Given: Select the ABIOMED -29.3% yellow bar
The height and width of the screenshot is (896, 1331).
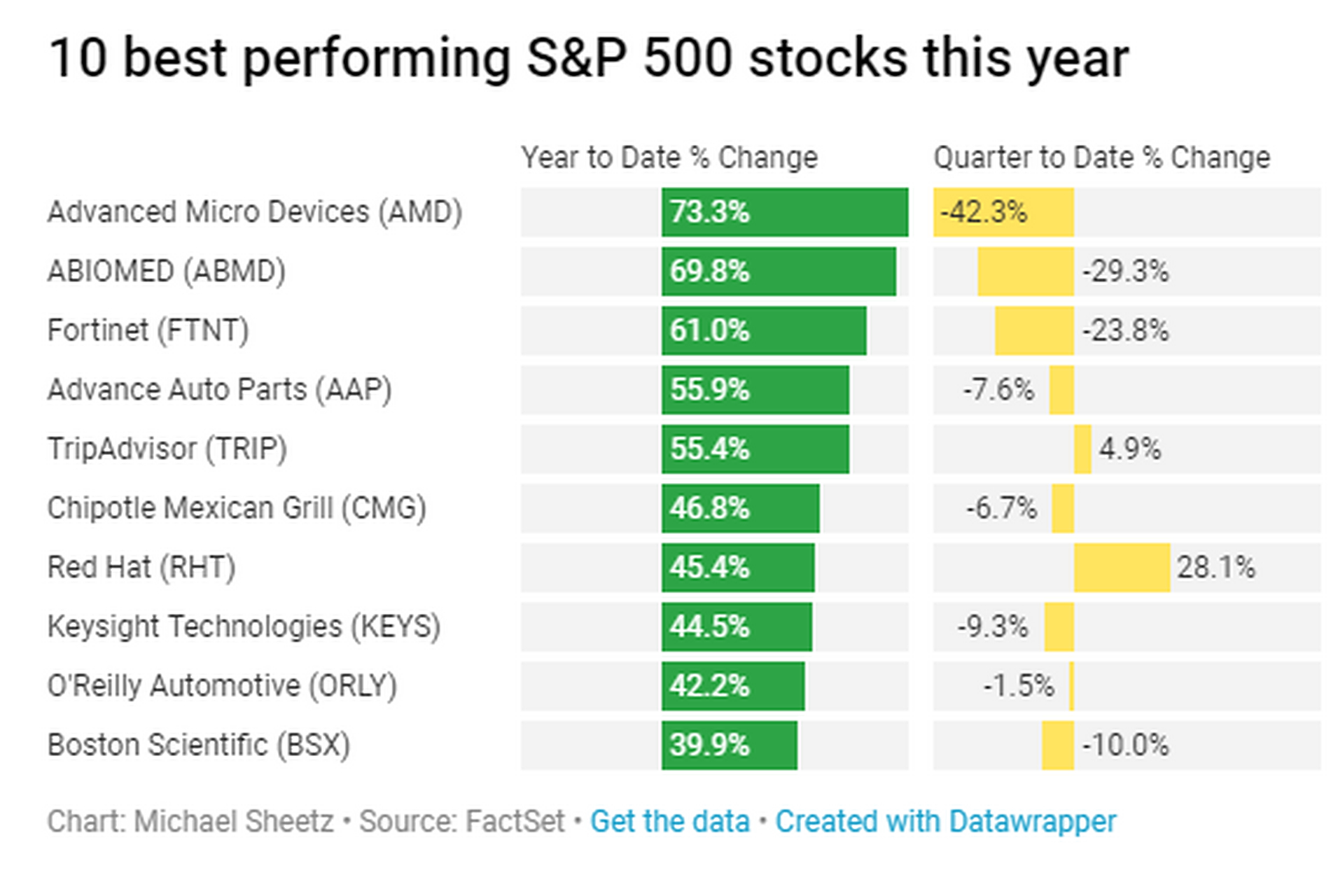Looking at the screenshot, I should (1026, 272).
